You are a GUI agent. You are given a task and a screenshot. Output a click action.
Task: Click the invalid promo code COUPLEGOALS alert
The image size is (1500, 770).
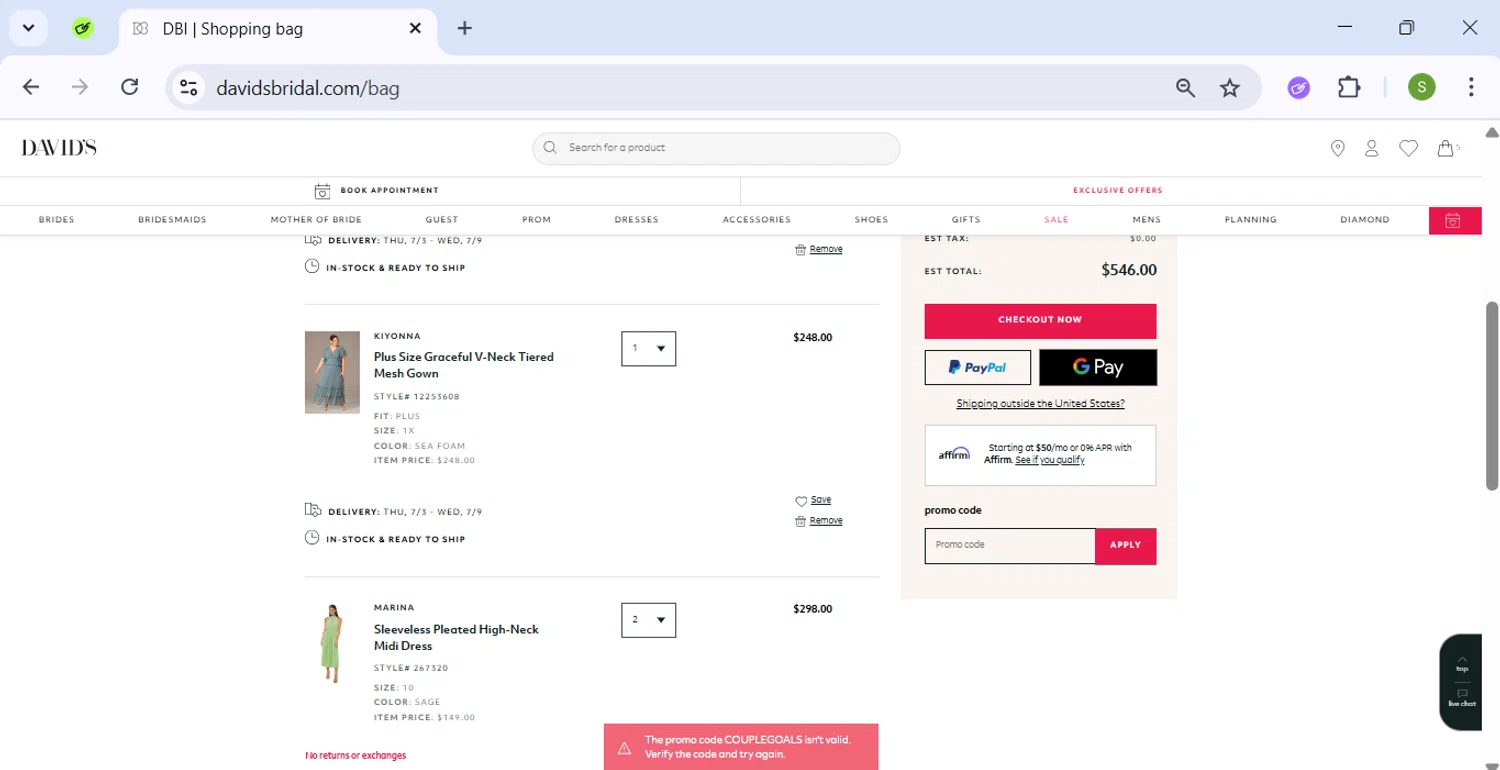[741, 747]
